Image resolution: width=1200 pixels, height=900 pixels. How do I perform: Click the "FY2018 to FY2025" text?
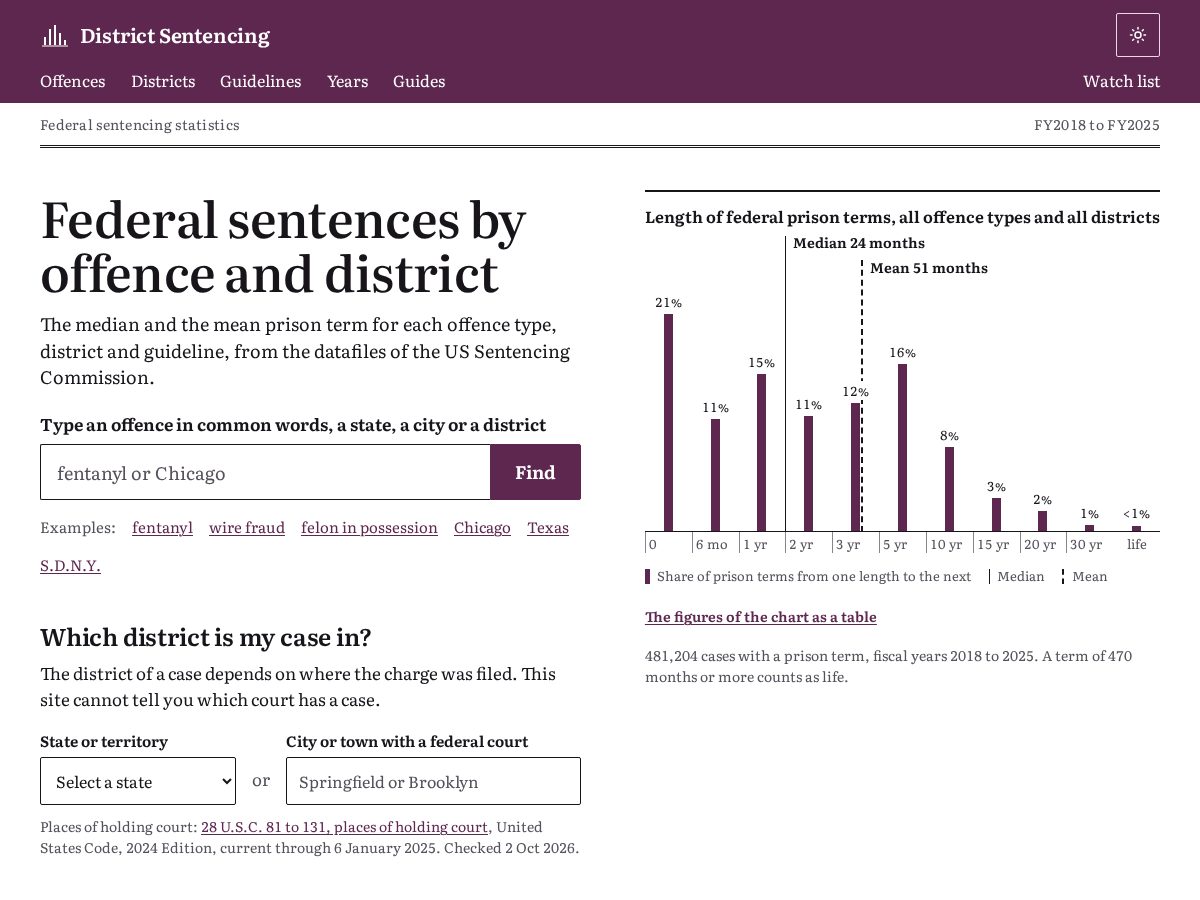[1097, 125]
